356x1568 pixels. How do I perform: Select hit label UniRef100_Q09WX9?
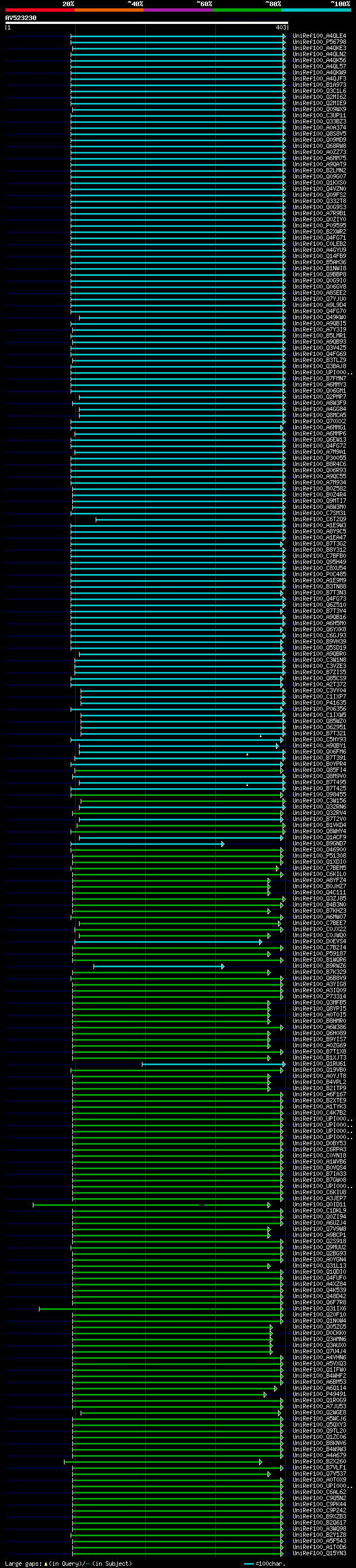pyautogui.click(x=319, y=110)
